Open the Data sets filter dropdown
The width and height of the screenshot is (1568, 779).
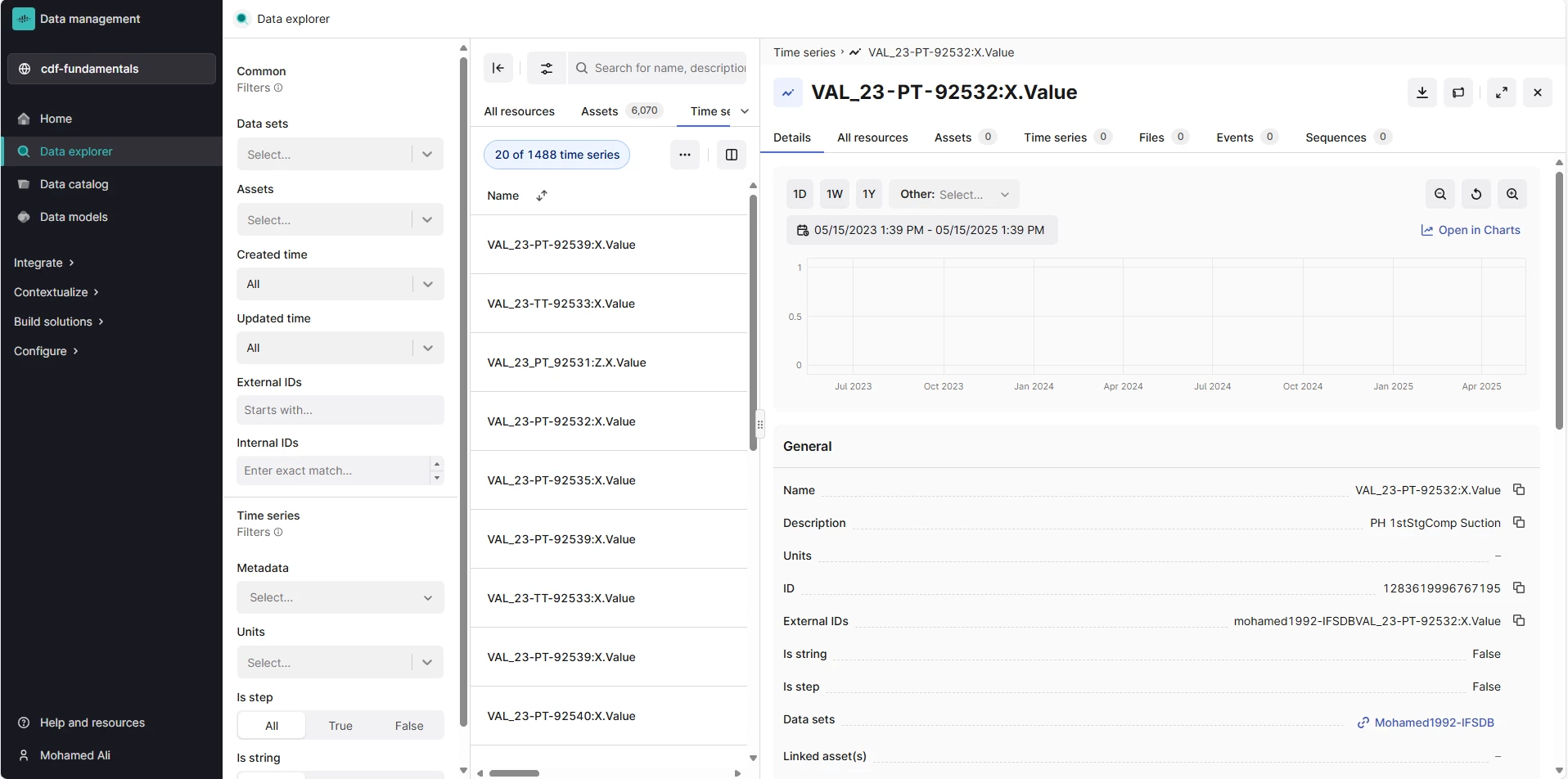pos(340,155)
